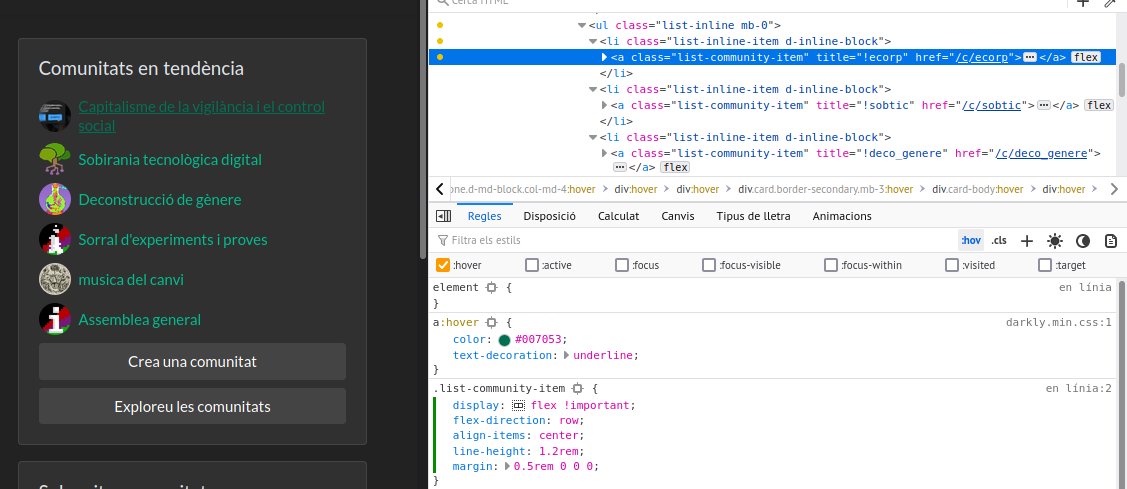Collapse the first li list-inline-item node

point(593,42)
